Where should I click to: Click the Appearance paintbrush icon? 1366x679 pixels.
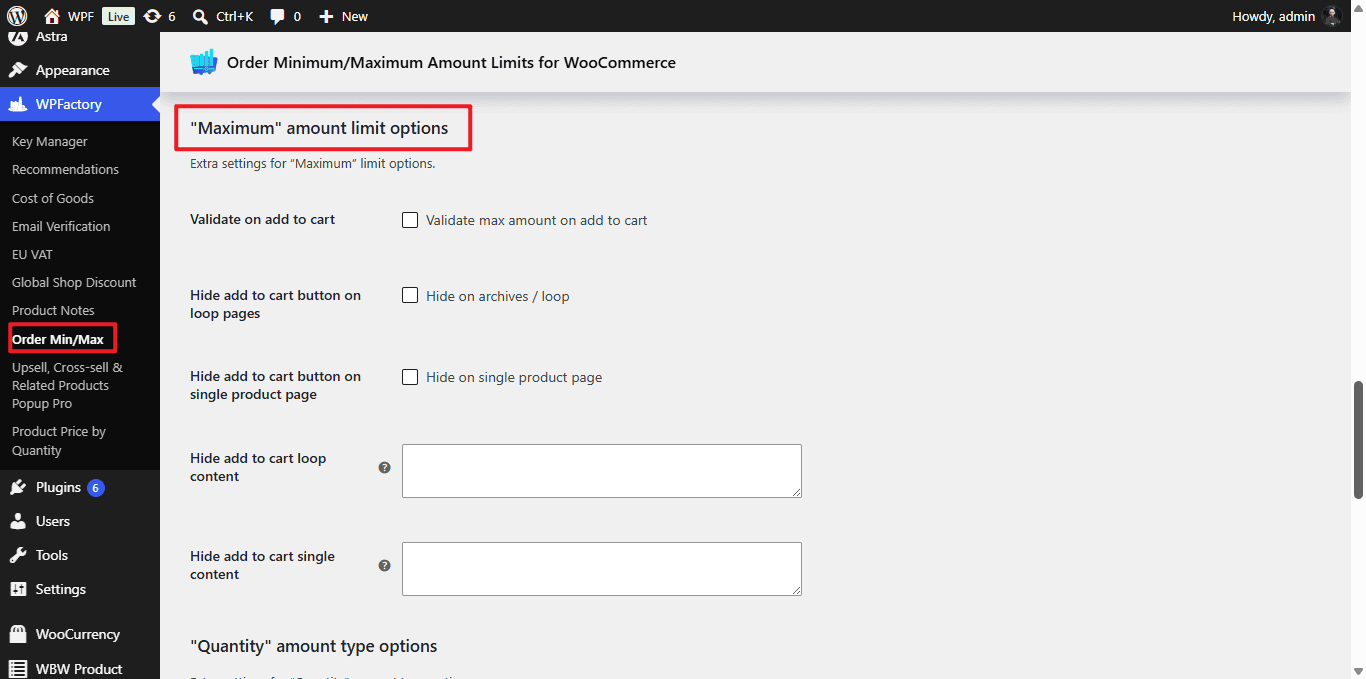coord(17,70)
